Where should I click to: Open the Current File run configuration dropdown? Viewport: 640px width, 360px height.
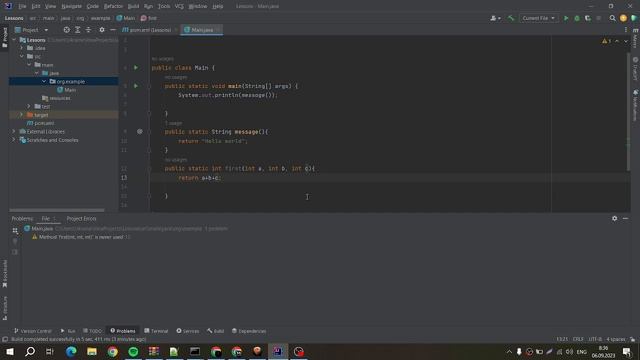pos(538,18)
